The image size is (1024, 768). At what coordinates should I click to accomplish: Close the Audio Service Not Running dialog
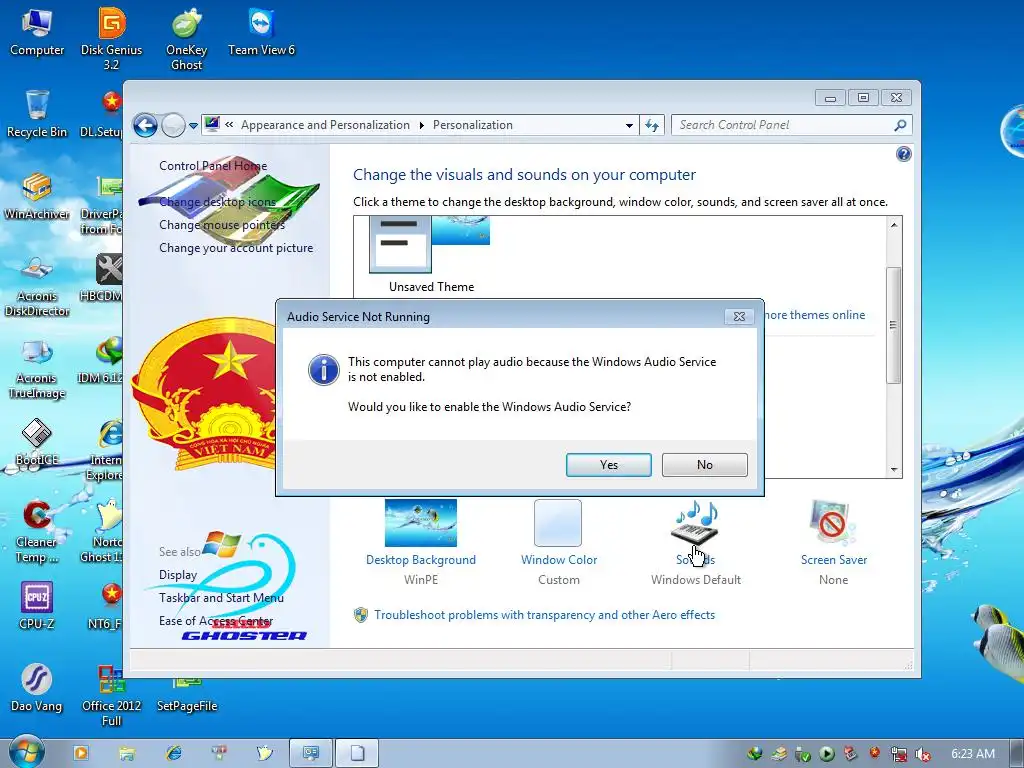[739, 317]
